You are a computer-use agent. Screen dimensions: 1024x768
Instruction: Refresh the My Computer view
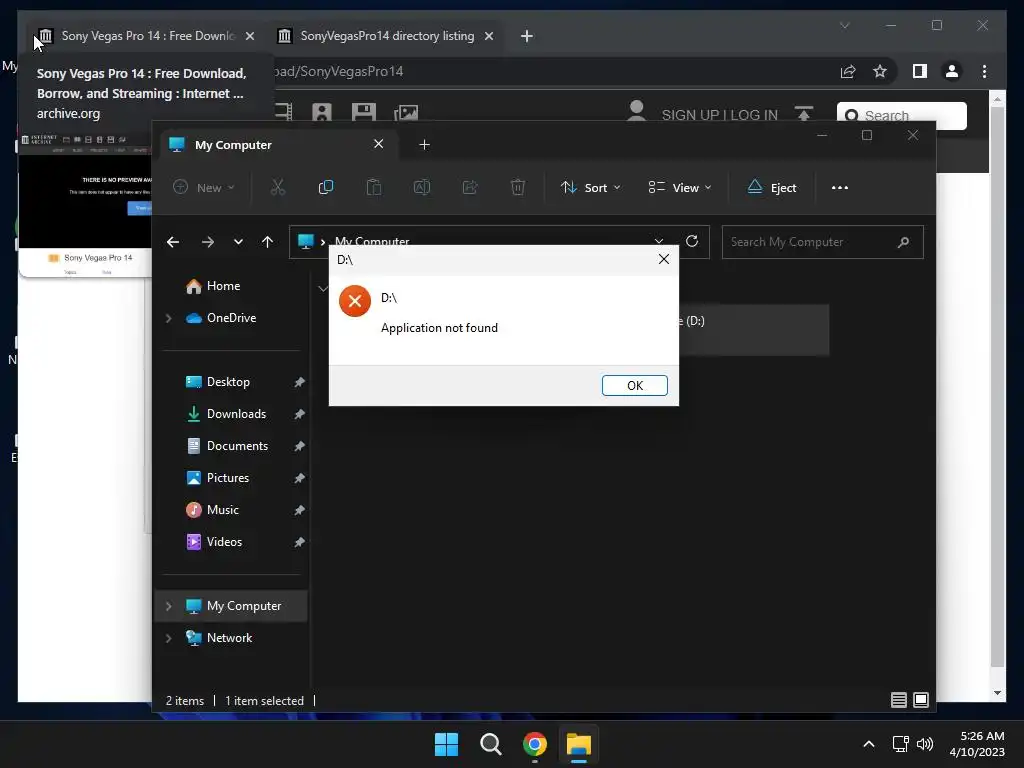[x=692, y=241]
